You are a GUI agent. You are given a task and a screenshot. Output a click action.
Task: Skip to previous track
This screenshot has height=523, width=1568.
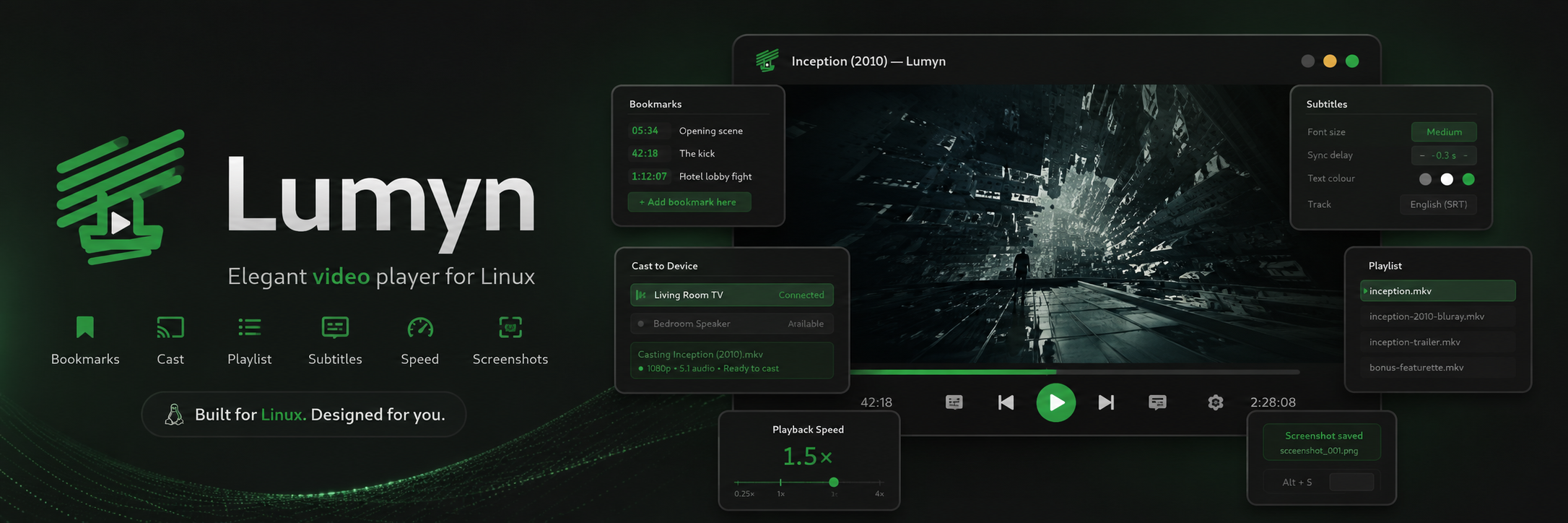click(1006, 402)
